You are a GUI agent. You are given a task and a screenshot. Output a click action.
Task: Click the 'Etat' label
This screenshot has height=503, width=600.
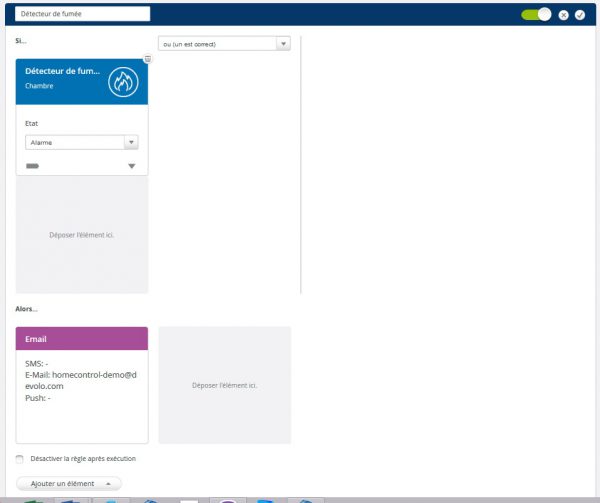coord(31,123)
